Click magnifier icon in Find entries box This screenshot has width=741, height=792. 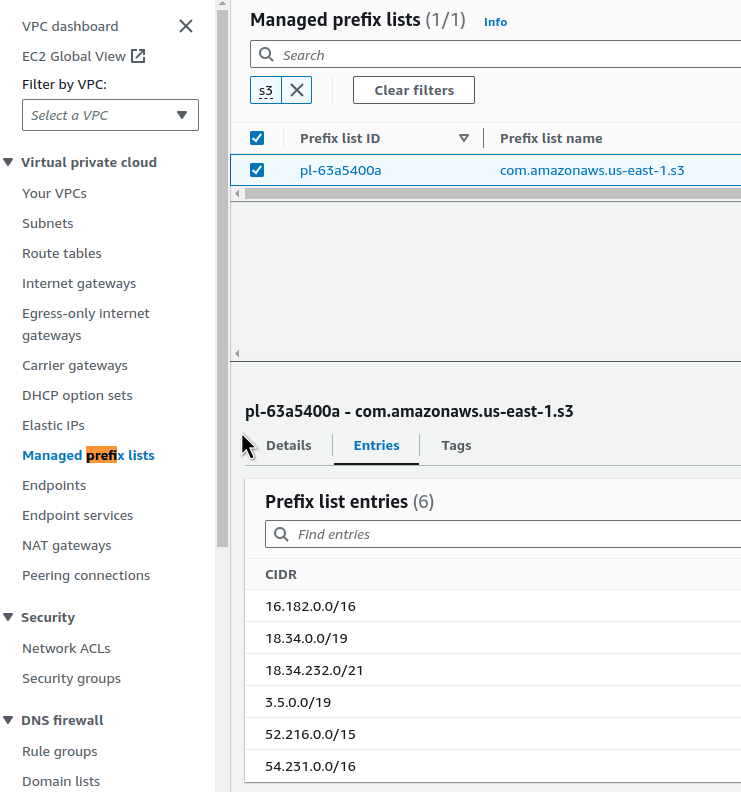[281, 534]
